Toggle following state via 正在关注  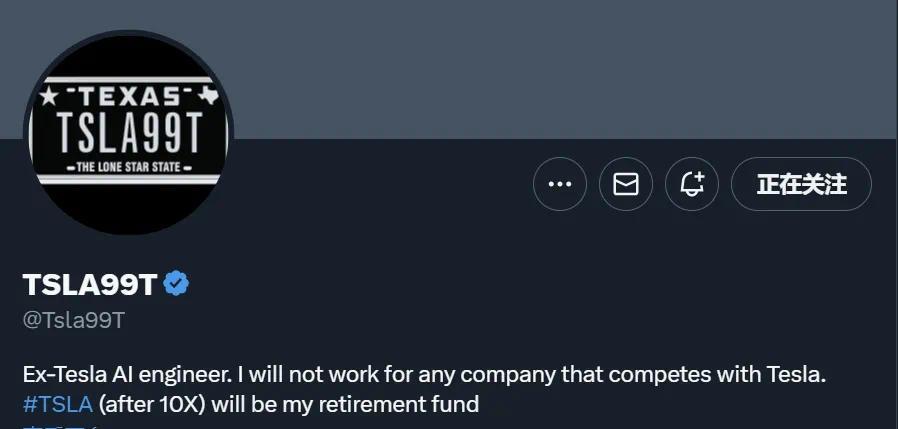pos(801,184)
